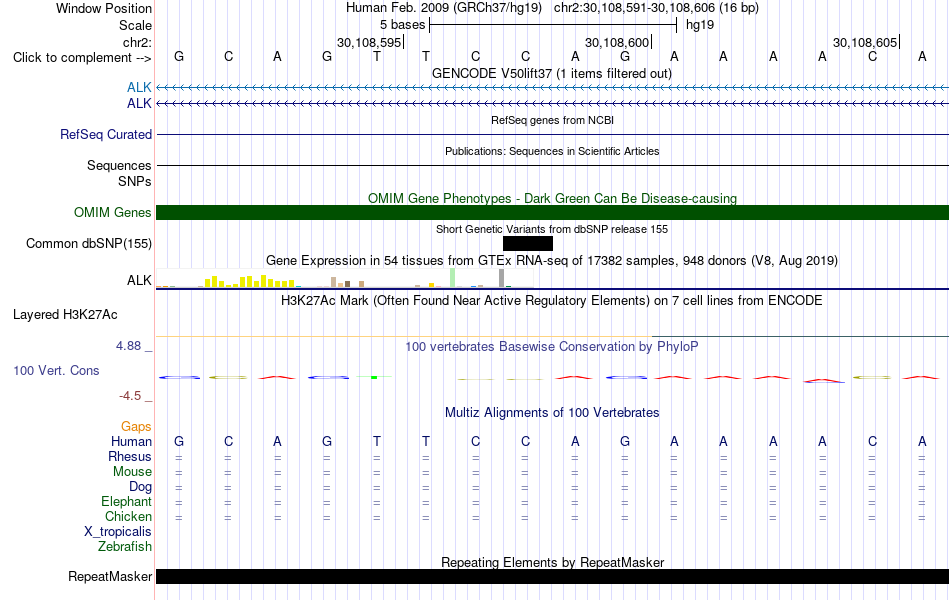Open the 'OMIM Genes' label

(113, 212)
